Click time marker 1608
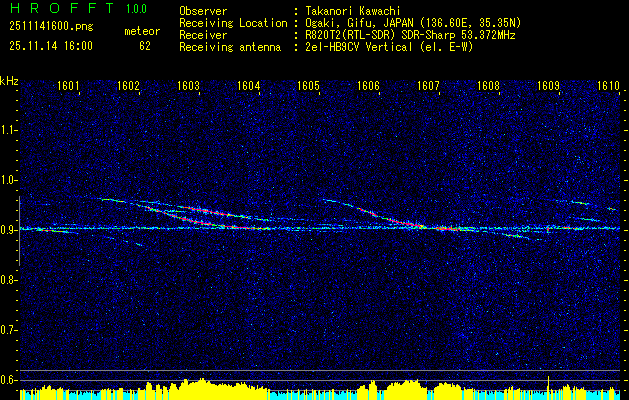The height and width of the screenshot is (400, 629). click(488, 86)
